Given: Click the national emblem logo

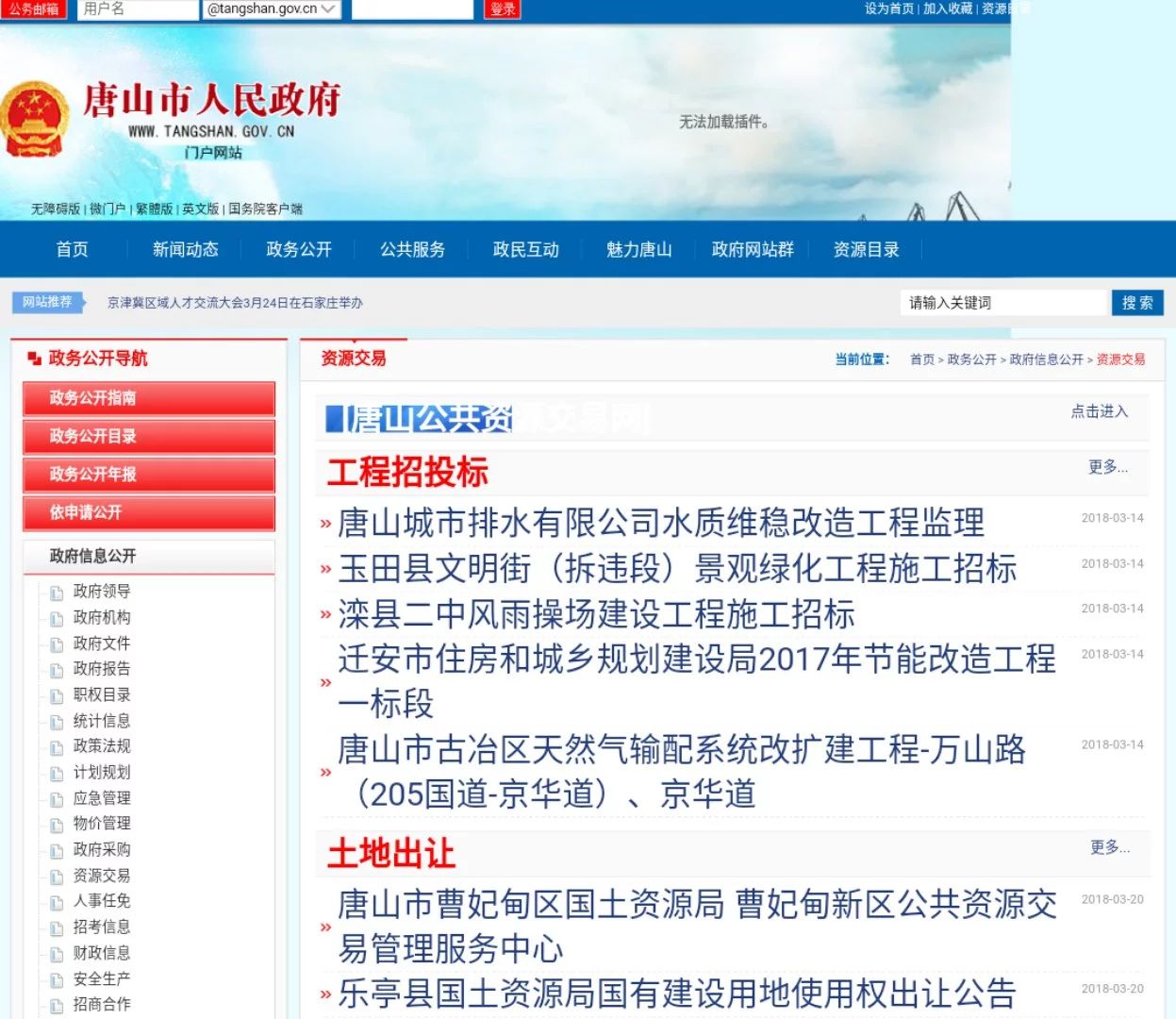Looking at the screenshot, I should coord(35,118).
